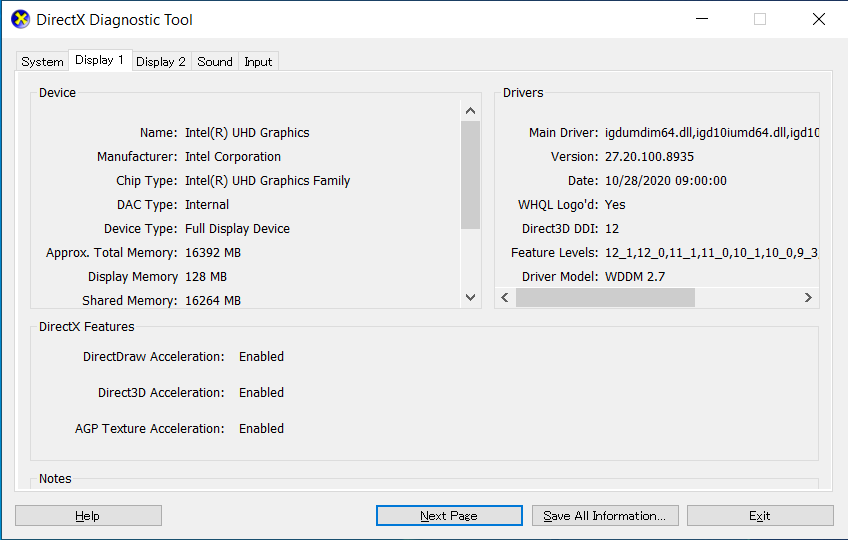Screen dimensions: 848x540
Task: Click the DAC Type value Internal
Action: pos(207,205)
